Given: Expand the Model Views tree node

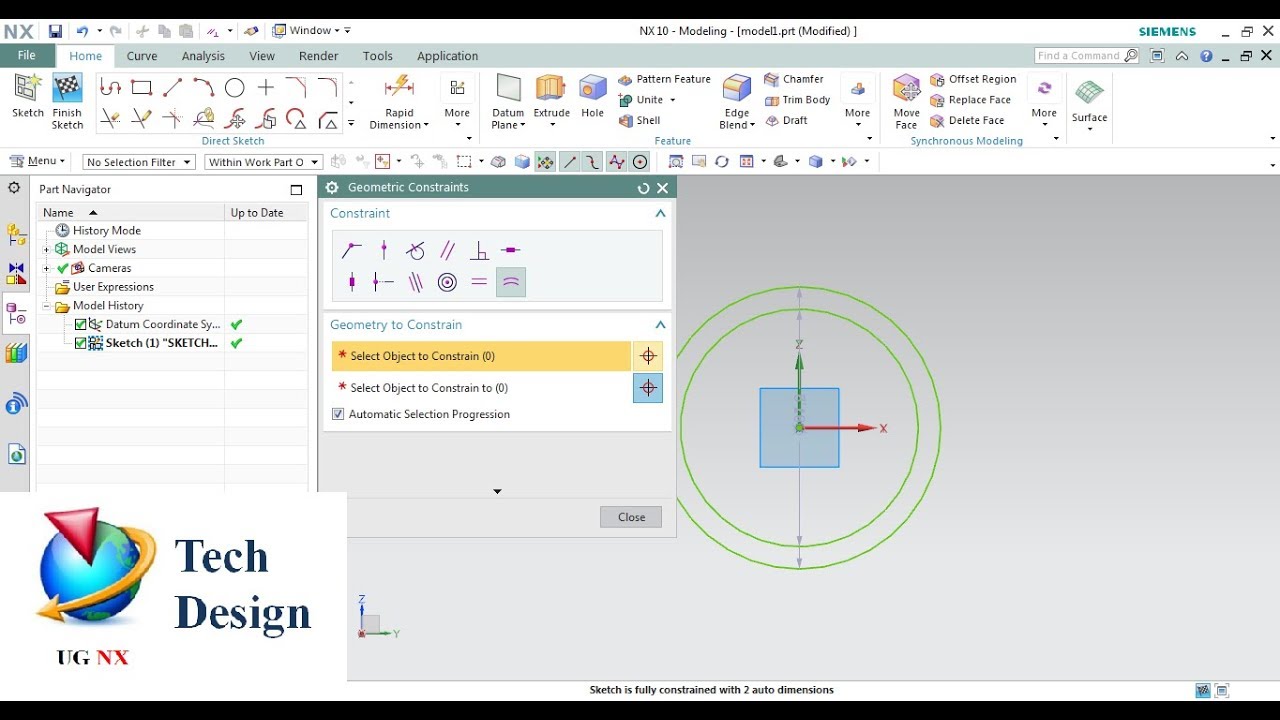Looking at the screenshot, I should tap(46, 249).
